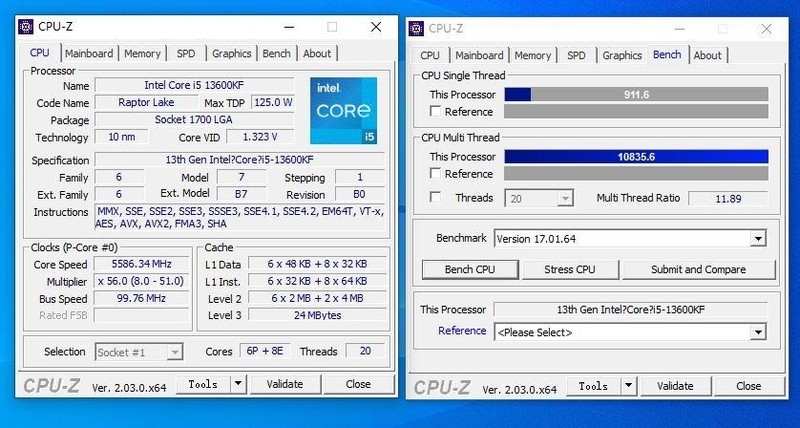Switch to Mainboard tab in left window

pos(89,54)
